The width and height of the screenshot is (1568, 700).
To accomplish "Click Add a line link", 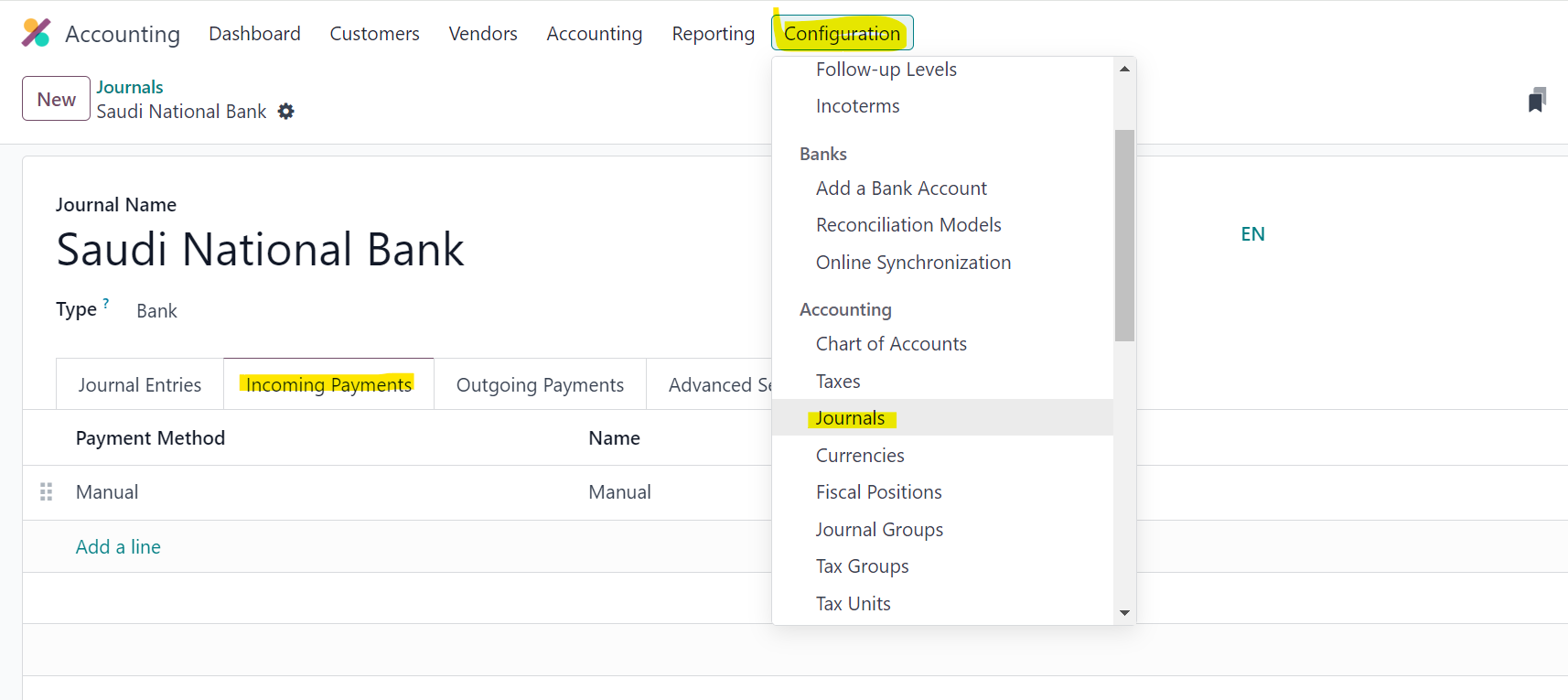I will [118, 547].
